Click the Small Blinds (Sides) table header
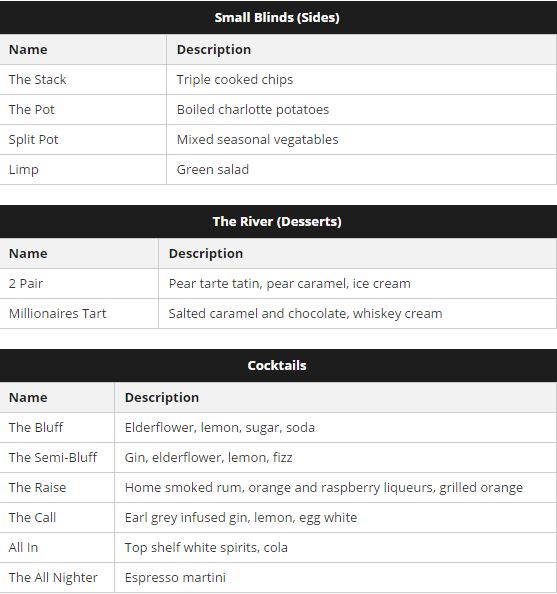 (x=278, y=17)
